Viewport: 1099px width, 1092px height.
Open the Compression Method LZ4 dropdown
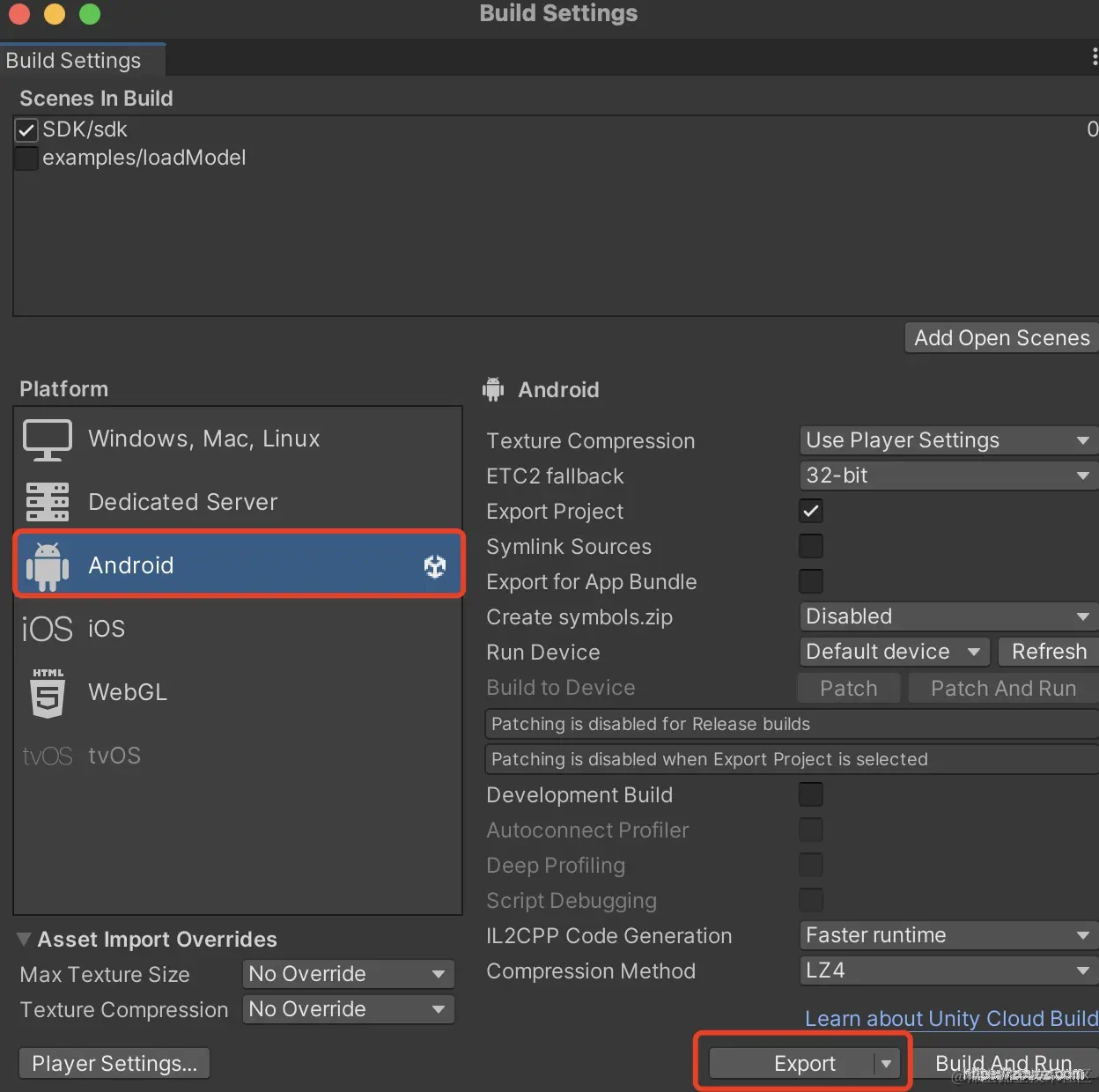tap(948, 970)
